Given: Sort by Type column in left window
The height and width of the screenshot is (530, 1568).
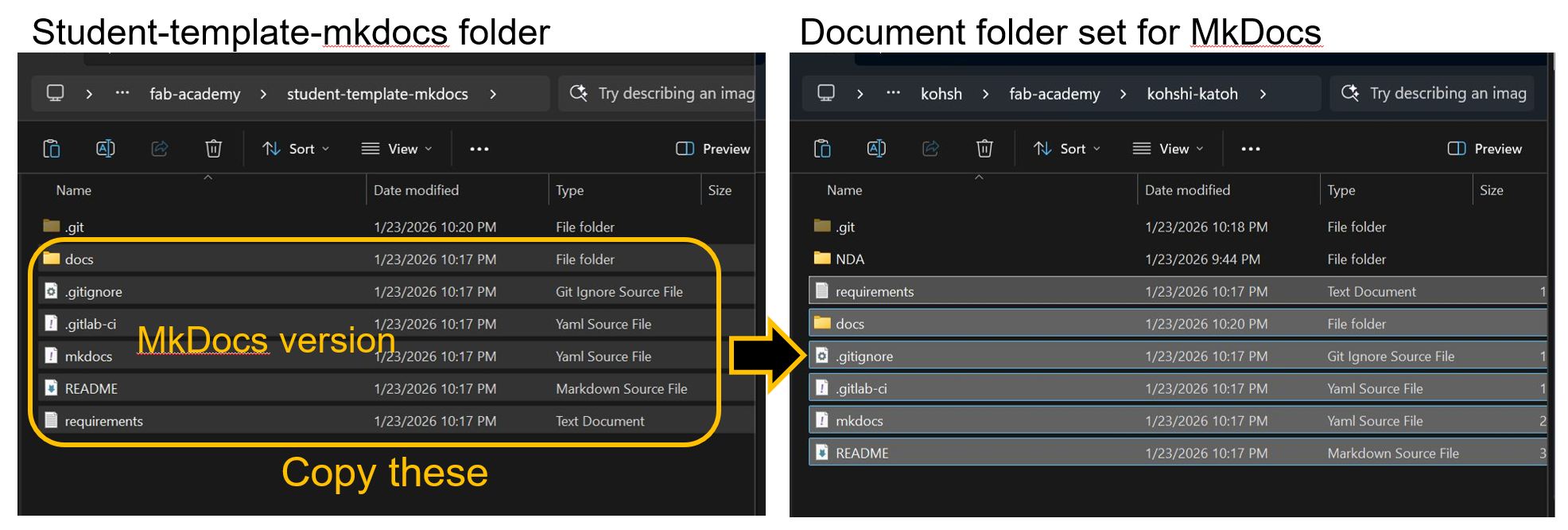Looking at the screenshot, I should (x=569, y=190).
